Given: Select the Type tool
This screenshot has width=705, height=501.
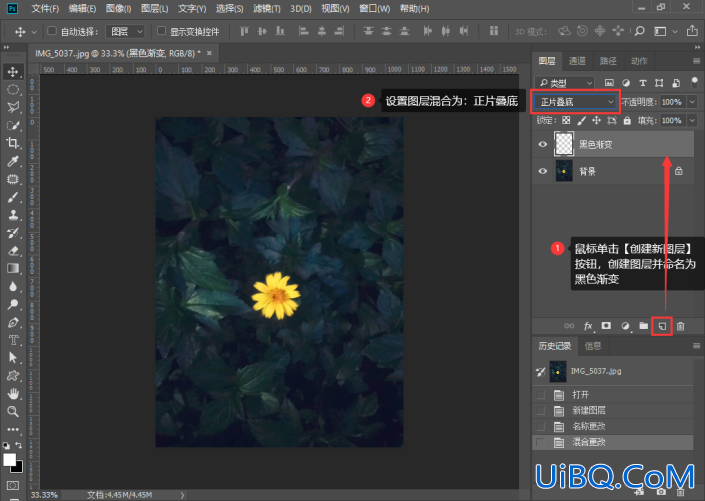Looking at the screenshot, I should pos(13,340).
